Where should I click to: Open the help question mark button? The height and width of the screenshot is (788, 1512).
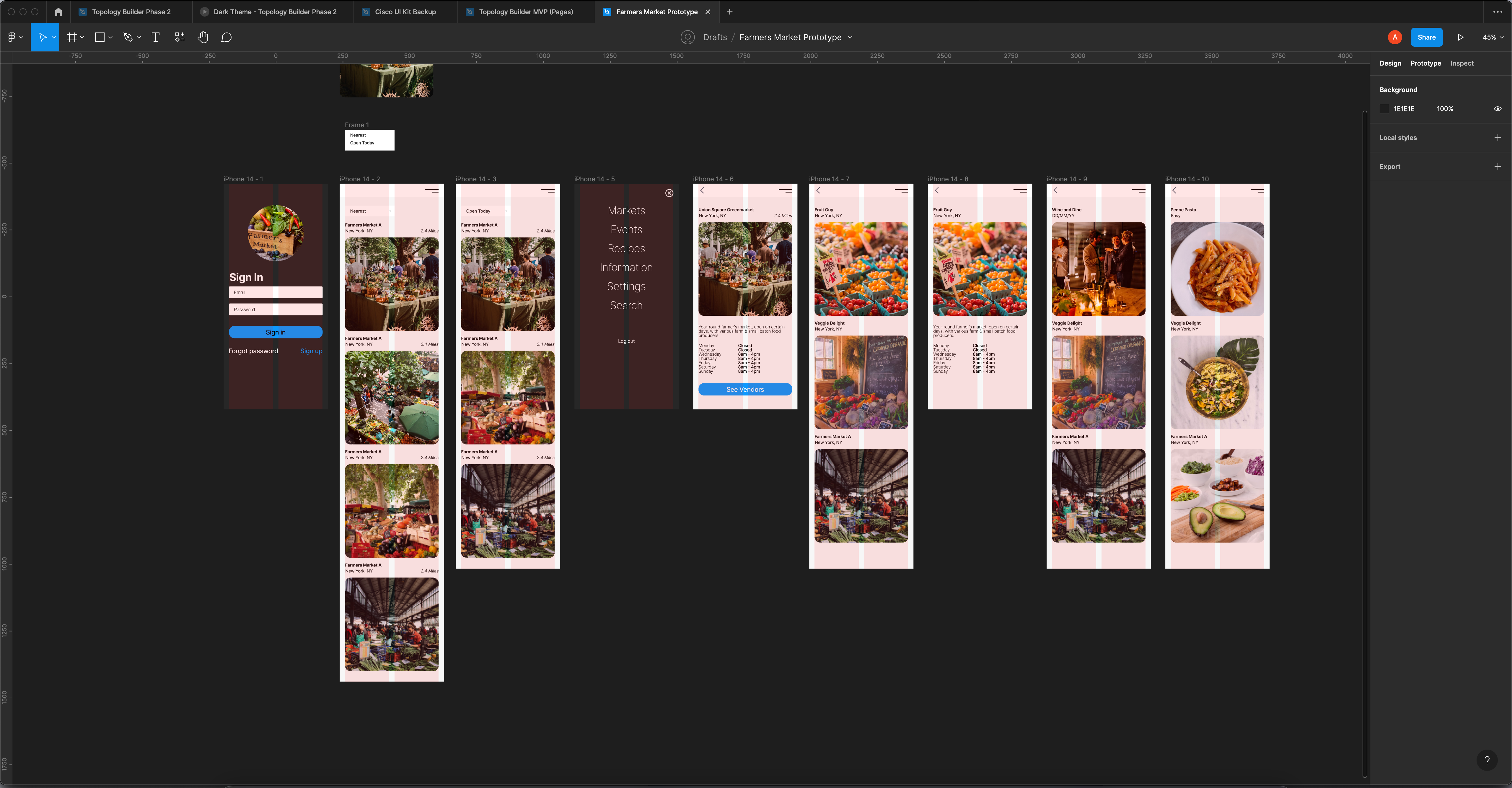point(1487,760)
